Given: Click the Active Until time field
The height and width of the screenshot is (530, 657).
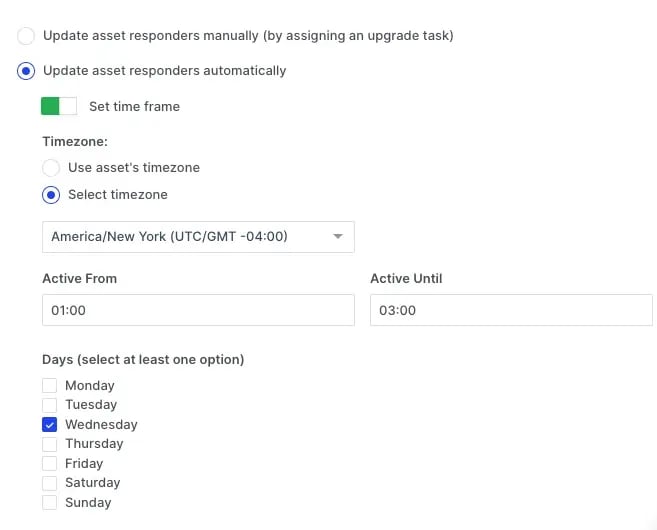Looking at the screenshot, I should (x=511, y=310).
